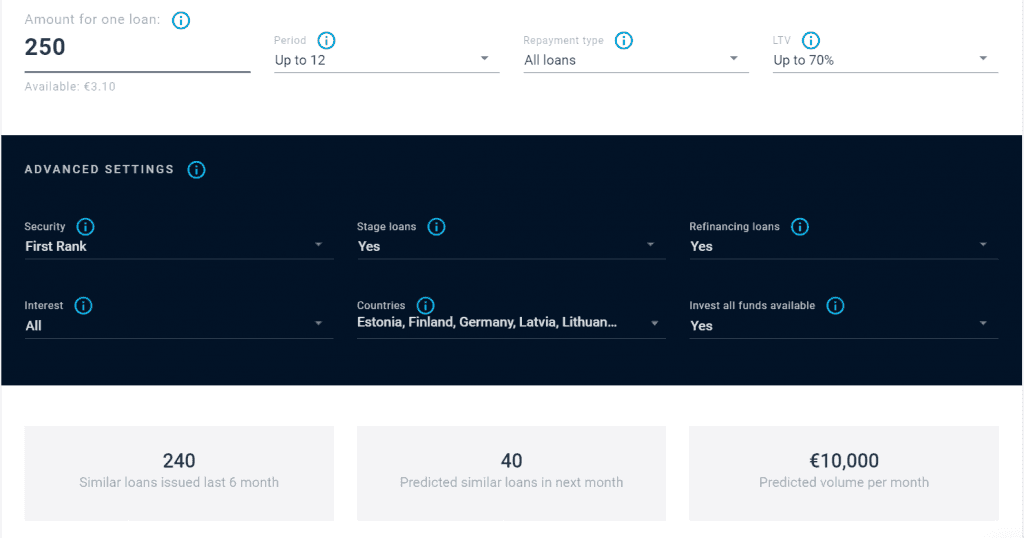Image resolution: width=1024 pixels, height=538 pixels.
Task: Open the Stage loans Yes dropdown
Action: [x=510, y=246]
